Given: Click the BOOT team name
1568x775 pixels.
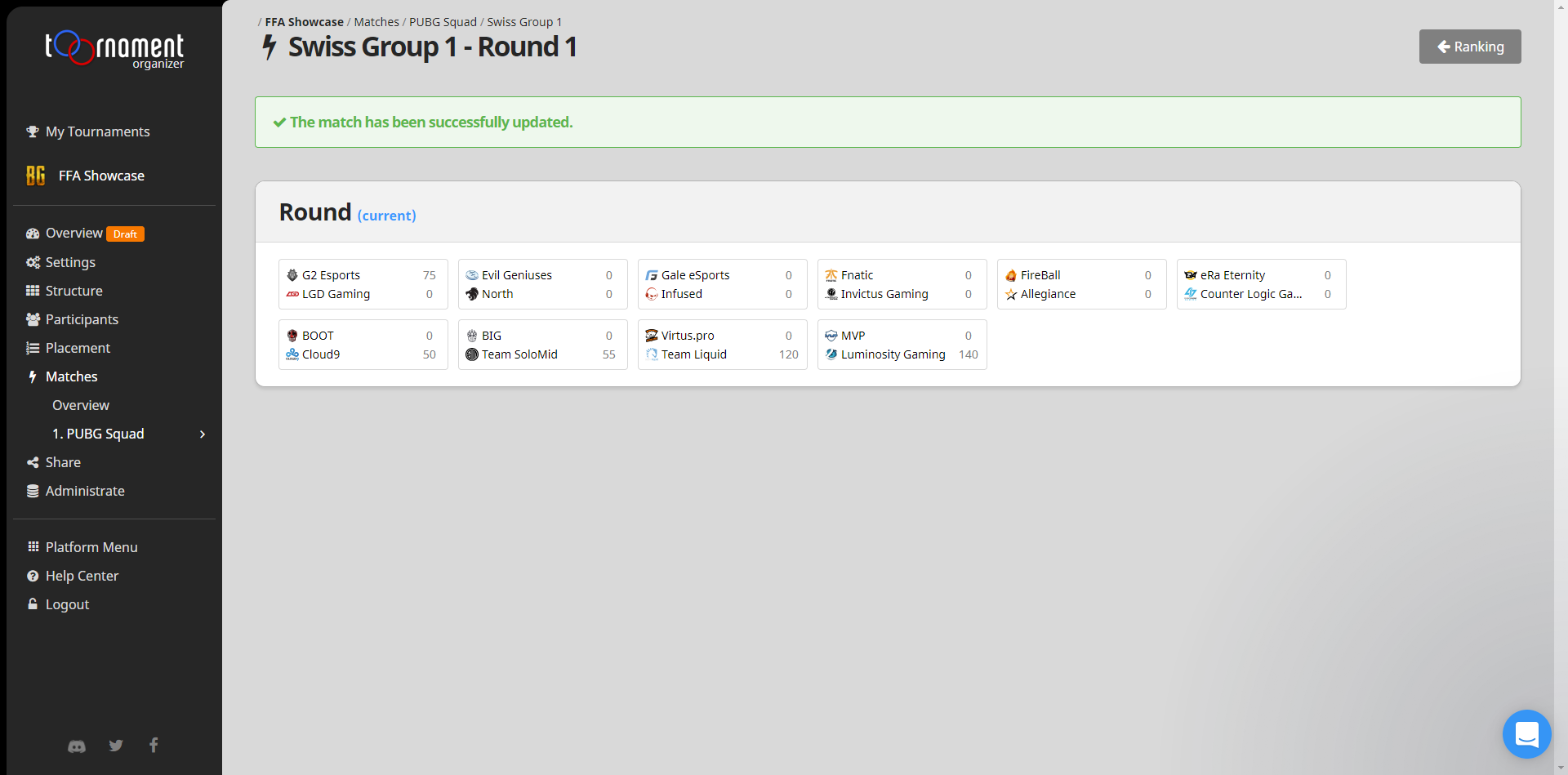Looking at the screenshot, I should 318,336.
